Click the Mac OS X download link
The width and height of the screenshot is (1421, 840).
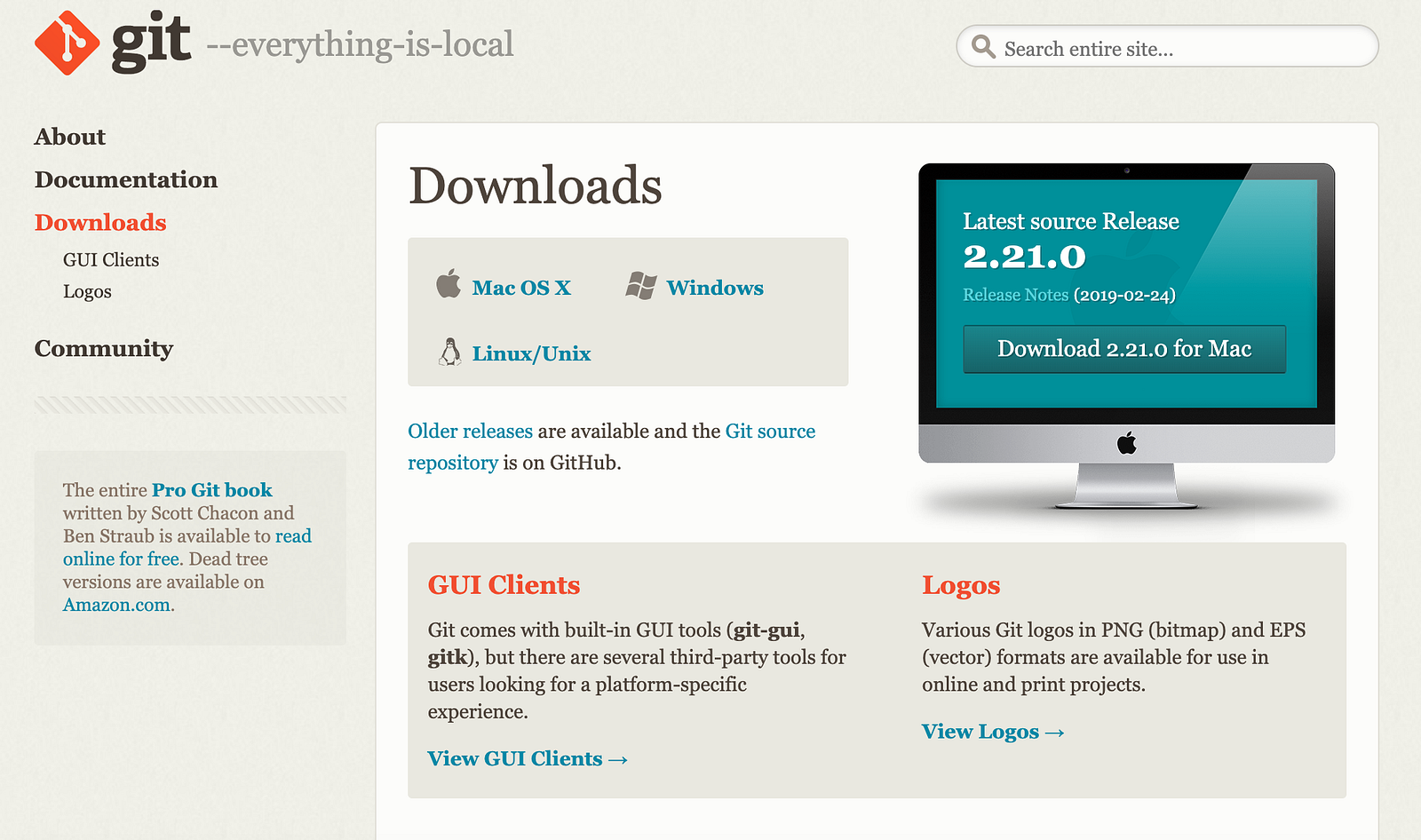521,288
